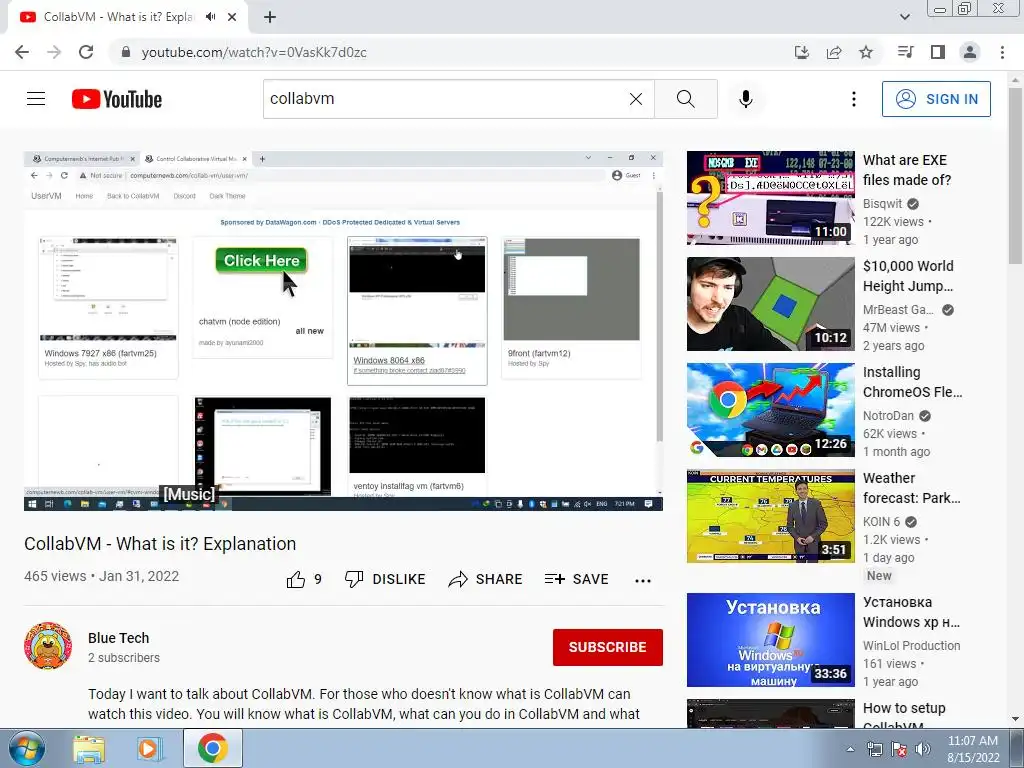Close the CollabVM tab

232,17
